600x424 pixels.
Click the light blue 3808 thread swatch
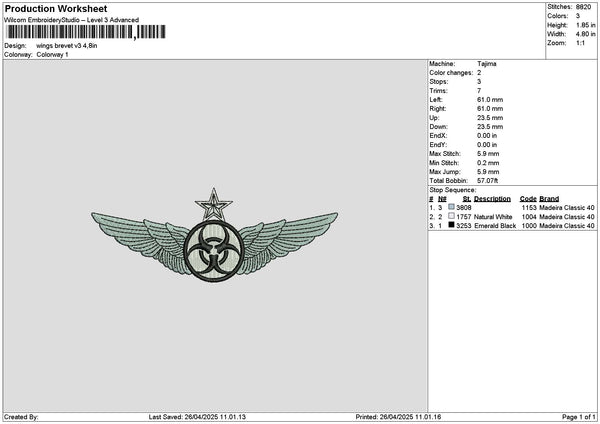coord(452,207)
